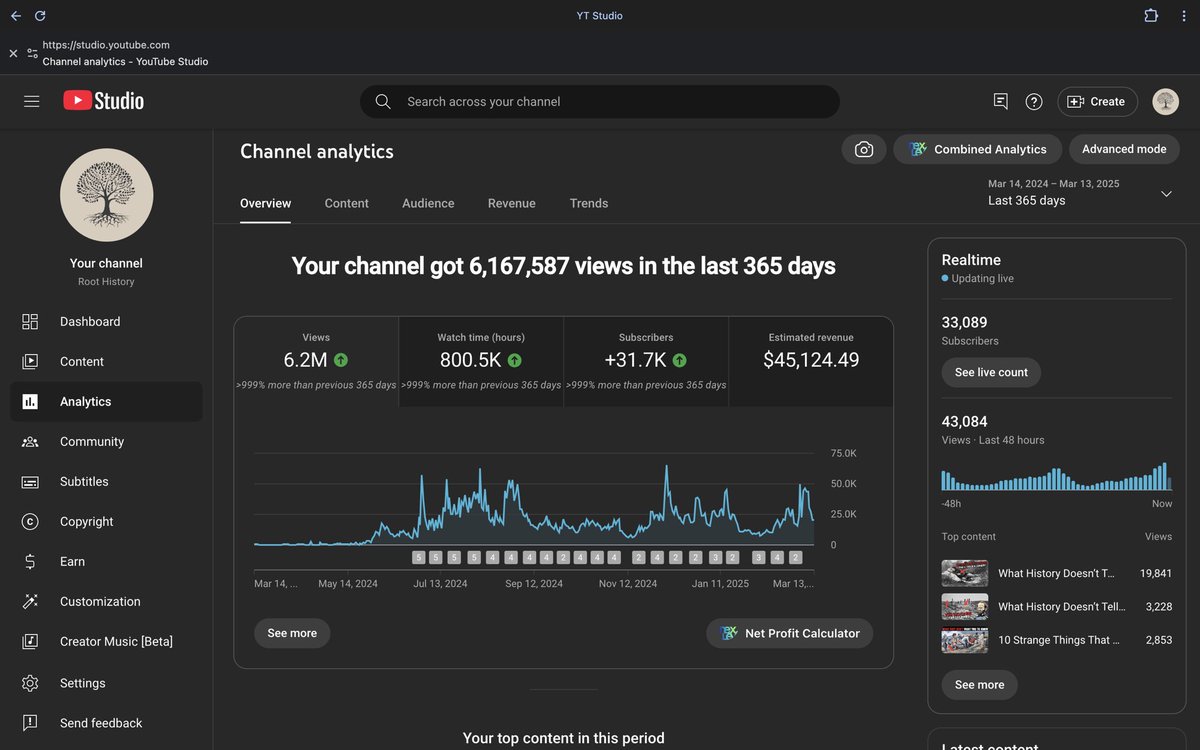Screen dimensions: 1200x750
Task: Select the Views metric card
Action: click(x=316, y=362)
